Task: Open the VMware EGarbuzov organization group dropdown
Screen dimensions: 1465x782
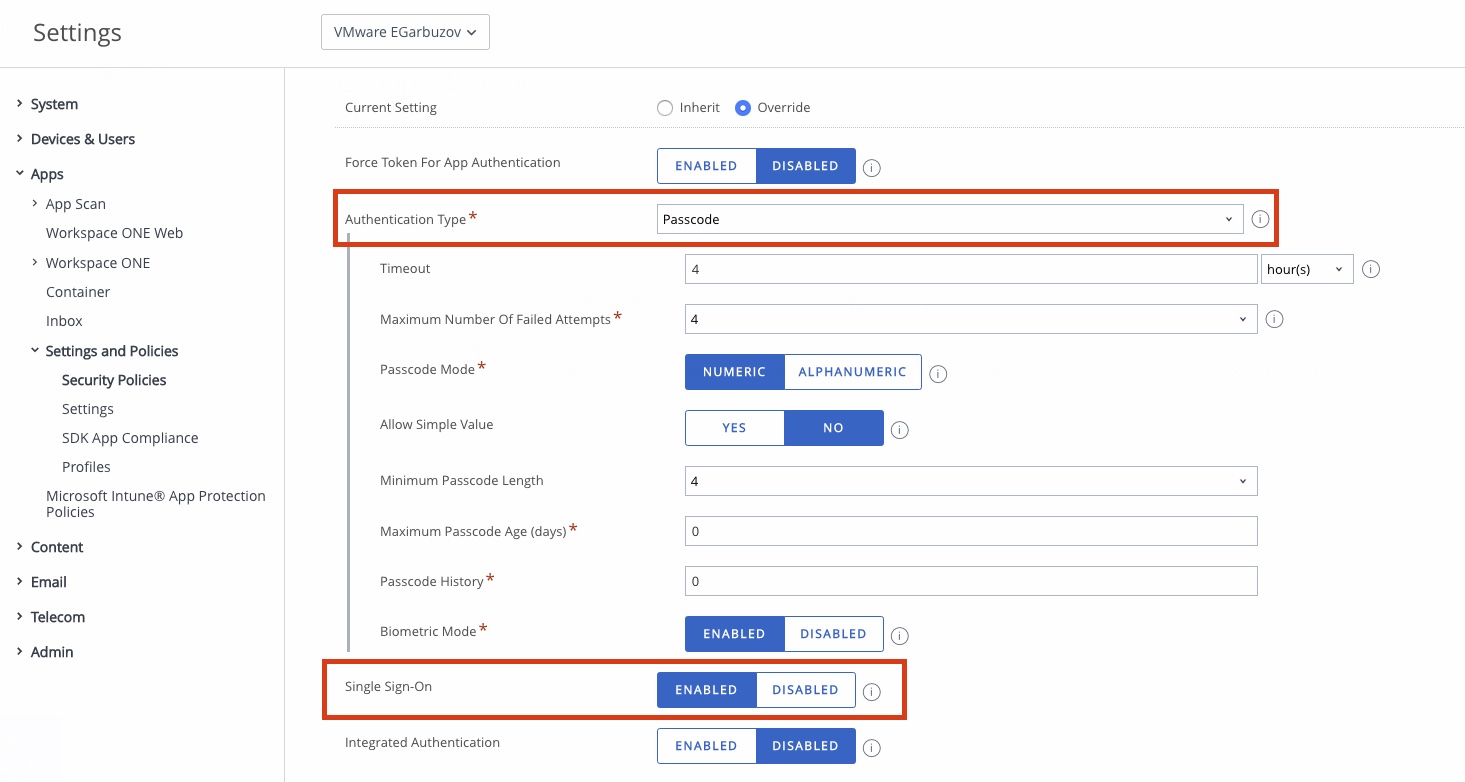Action: coord(405,33)
